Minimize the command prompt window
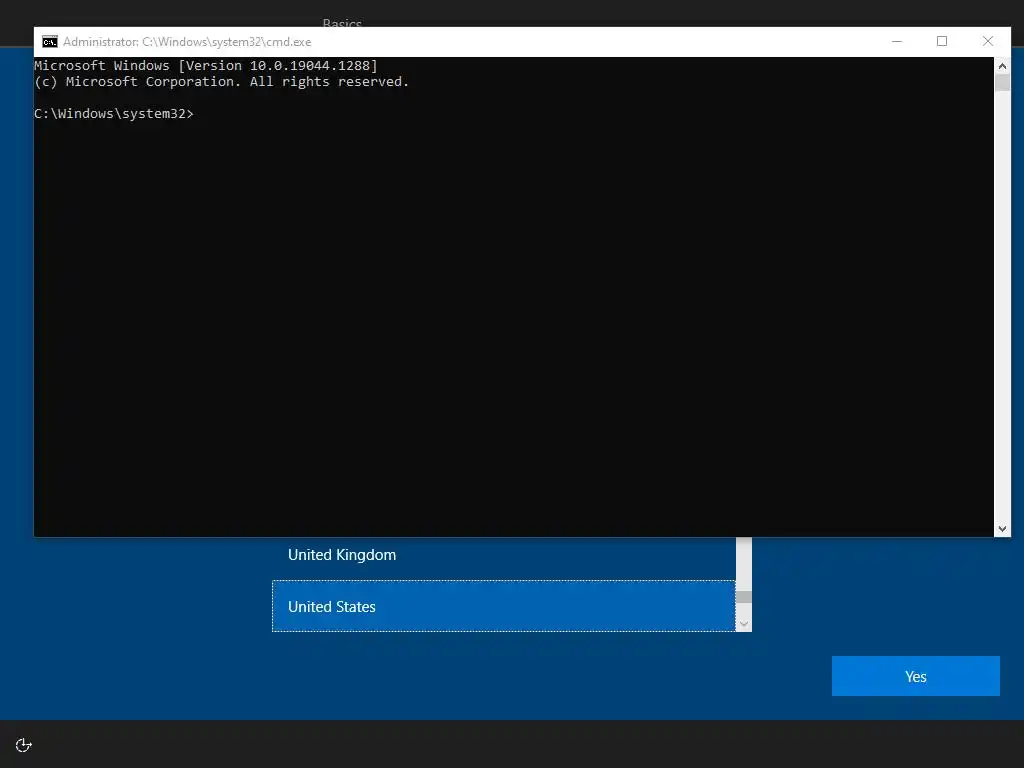The image size is (1024, 768). pyautogui.click(x=897, y=42)
